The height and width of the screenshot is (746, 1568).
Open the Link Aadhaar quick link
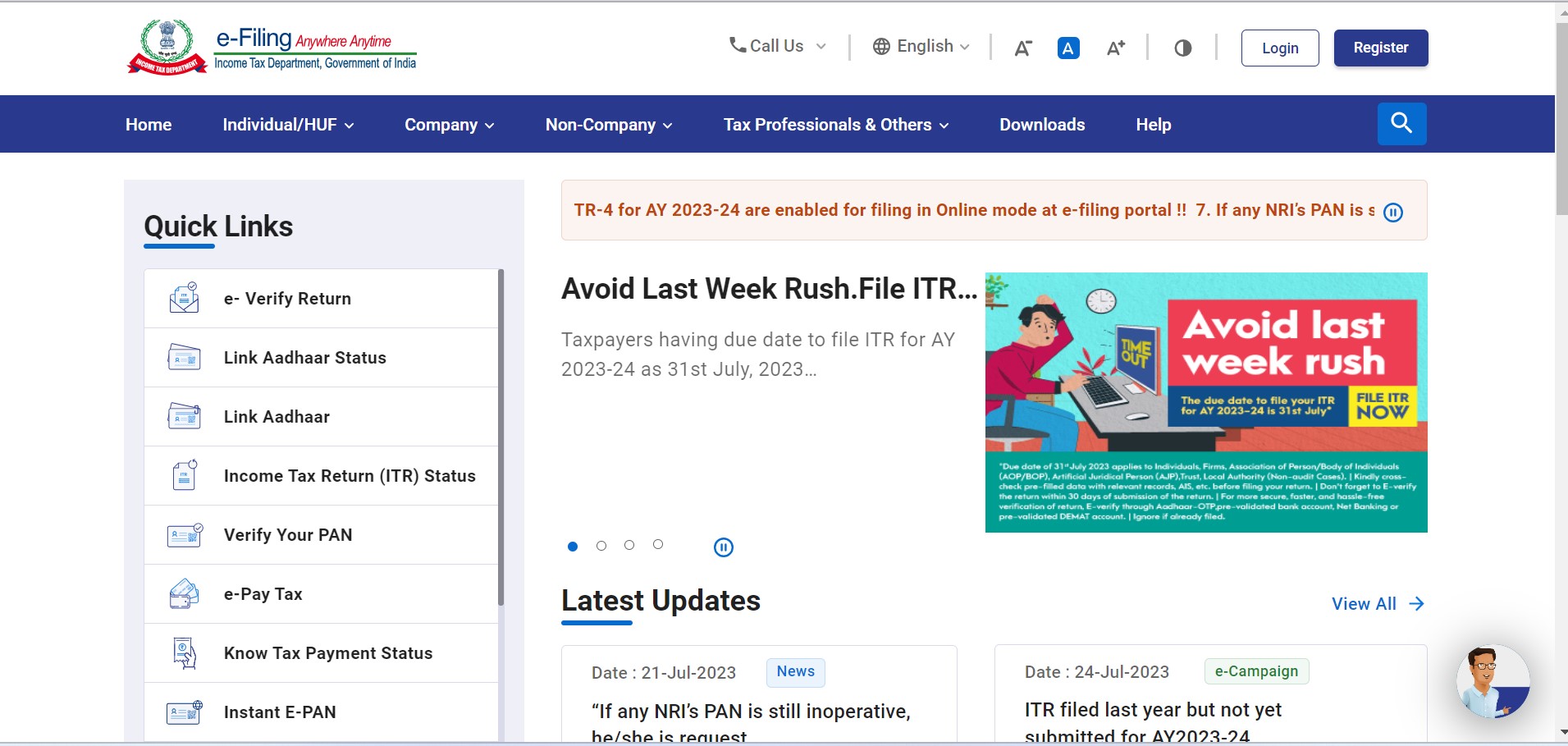pos(321,417)
